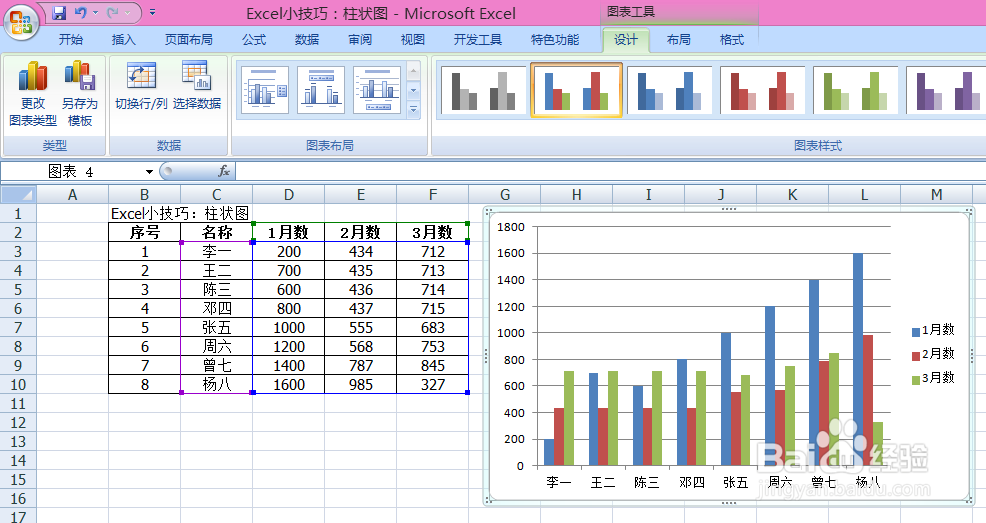Select the 格式 chart tools tab
The height and width of the screenshot is (523, 986).
(x=731, y=40)
